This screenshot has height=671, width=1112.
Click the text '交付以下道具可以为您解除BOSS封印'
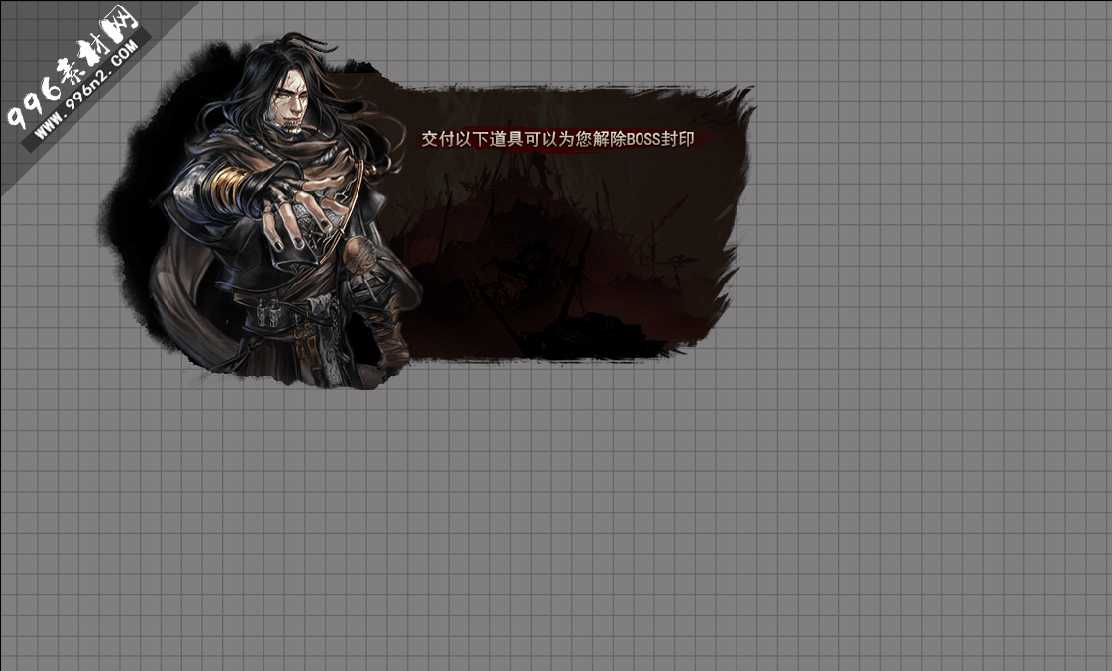(557, 139)
